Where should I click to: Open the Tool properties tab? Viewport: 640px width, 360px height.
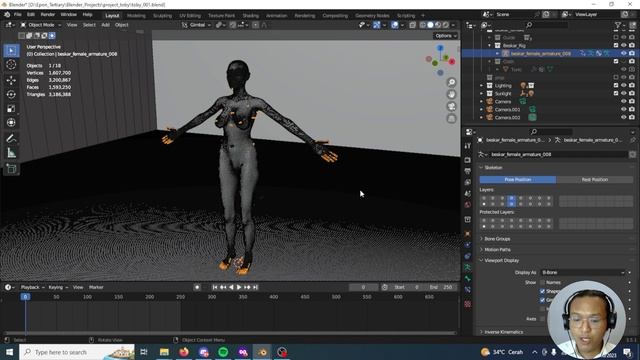(468, 146)
